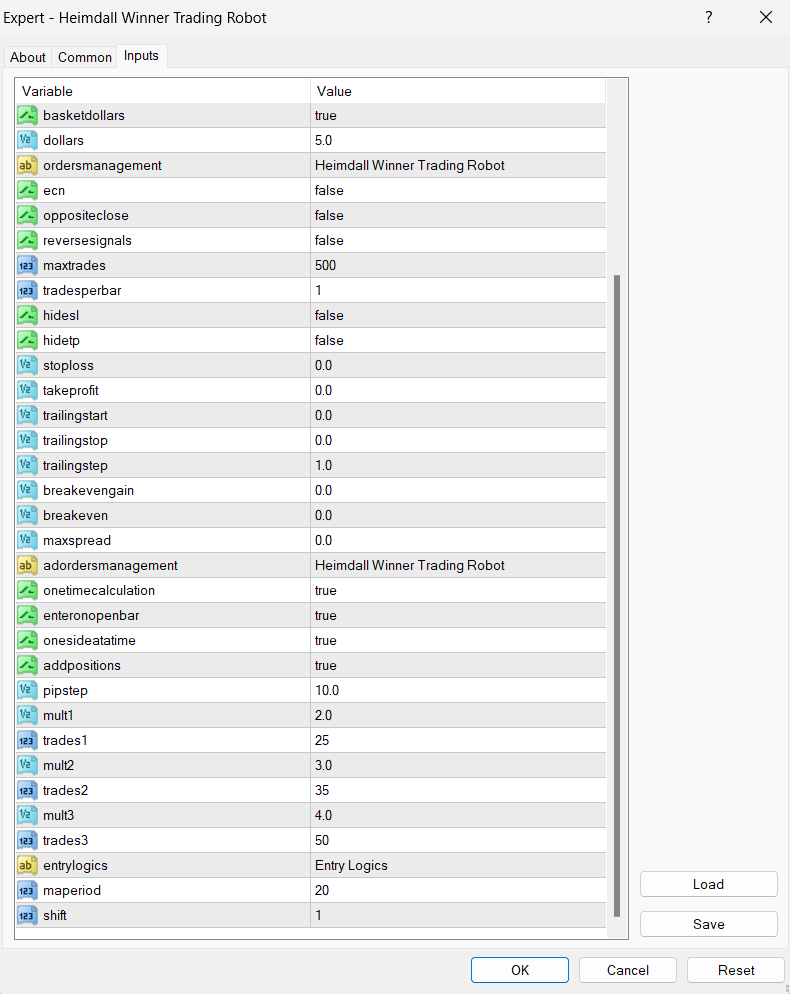Reset inputs with the Reset button
The width and height of the screenshot is (790, 994).
pyautogui.click(x=736, y=970)
